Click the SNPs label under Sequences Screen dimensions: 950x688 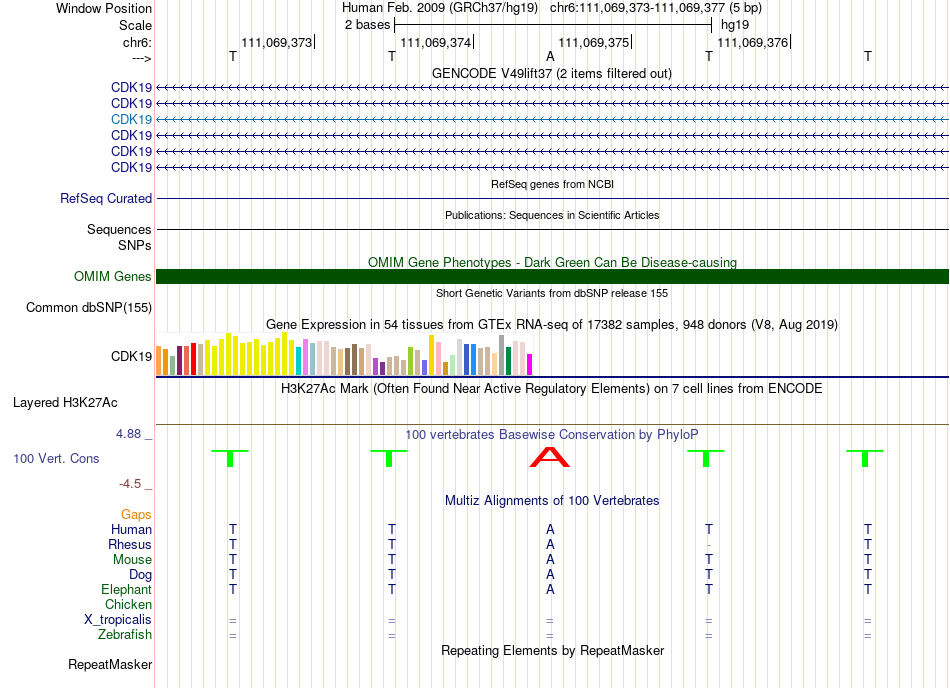[x=135, y=245]
